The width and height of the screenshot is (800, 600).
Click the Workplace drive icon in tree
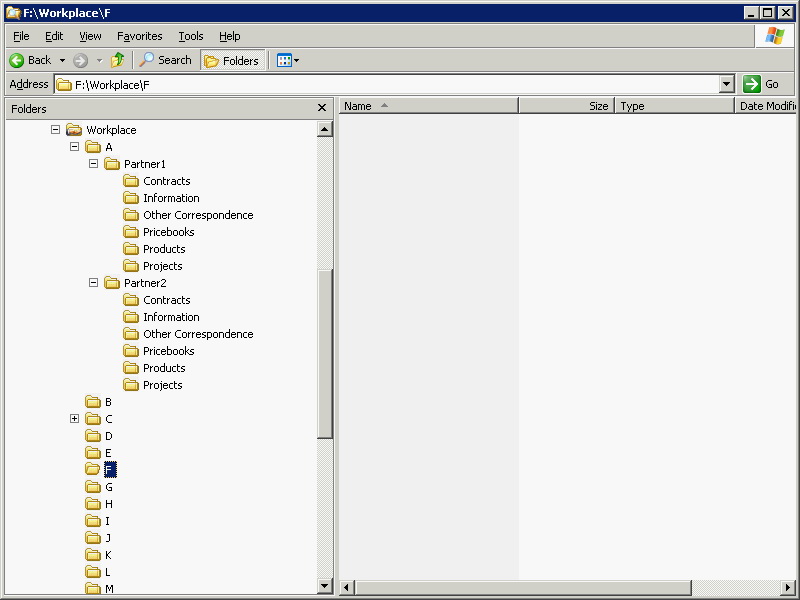coord(74,130)
